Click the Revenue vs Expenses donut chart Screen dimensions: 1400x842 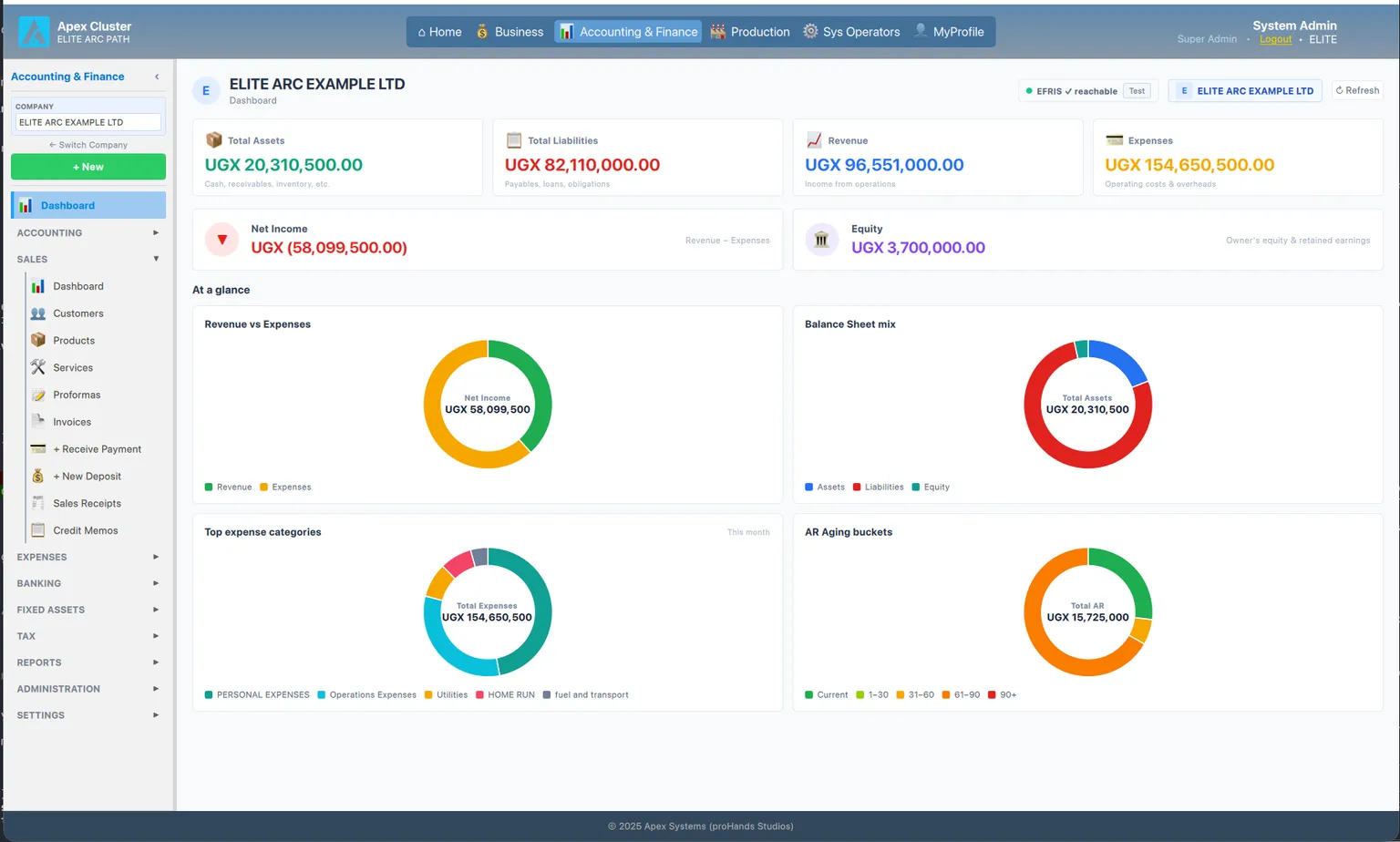(x=488, y=404)
